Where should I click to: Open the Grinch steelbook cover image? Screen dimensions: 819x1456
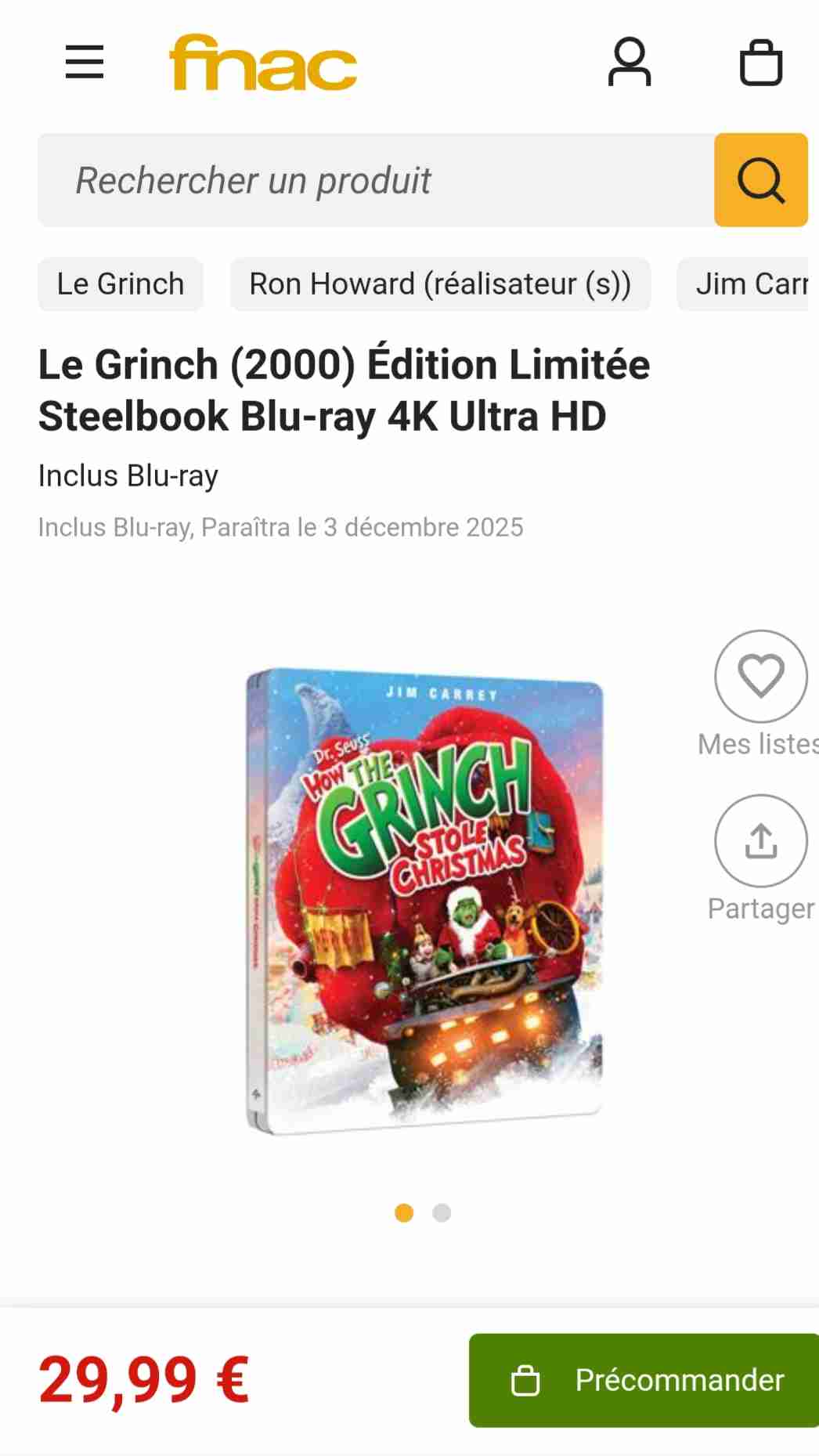tap(425, 901)
